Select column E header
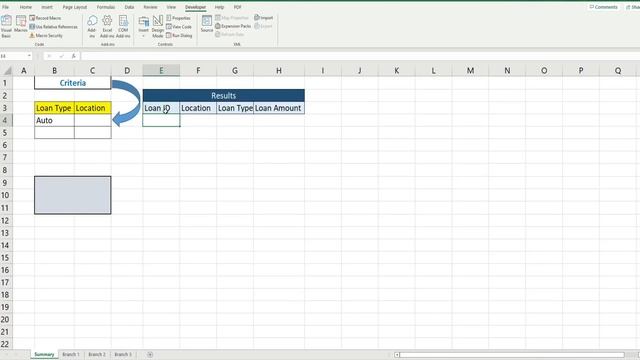 (161, 71)
